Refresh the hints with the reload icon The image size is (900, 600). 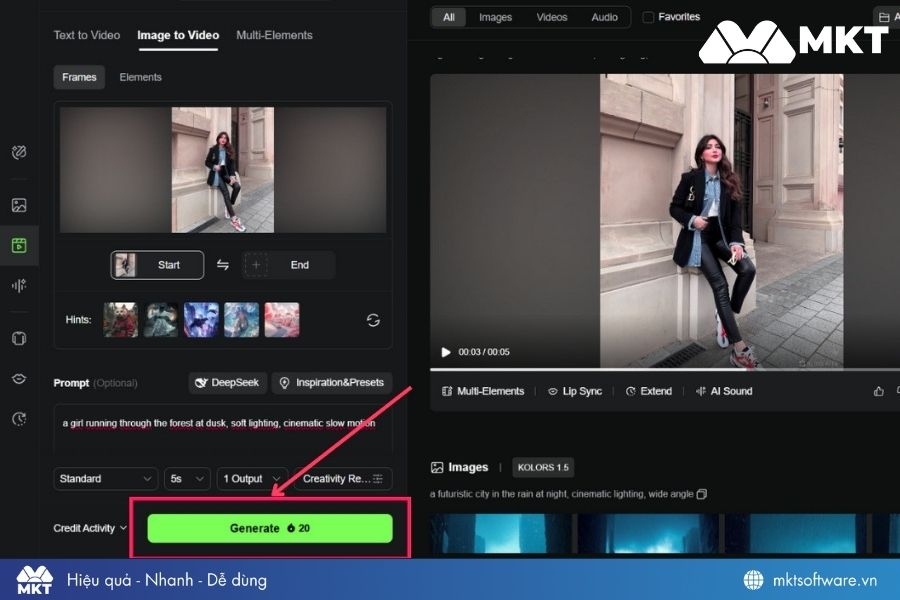click(373, 320)
